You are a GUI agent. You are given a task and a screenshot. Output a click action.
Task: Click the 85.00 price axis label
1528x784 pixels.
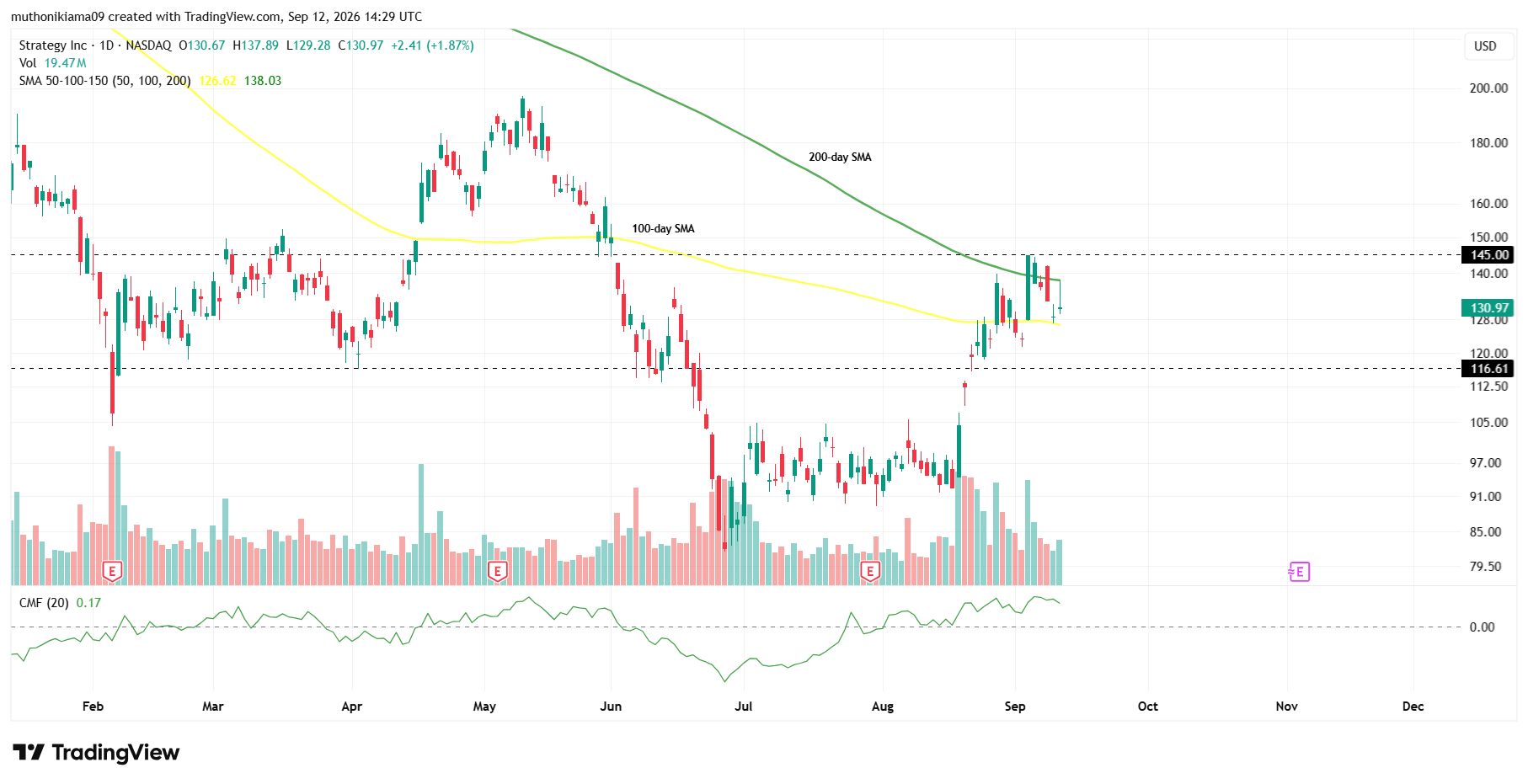pyautogui.click(x=1486, y=532)
